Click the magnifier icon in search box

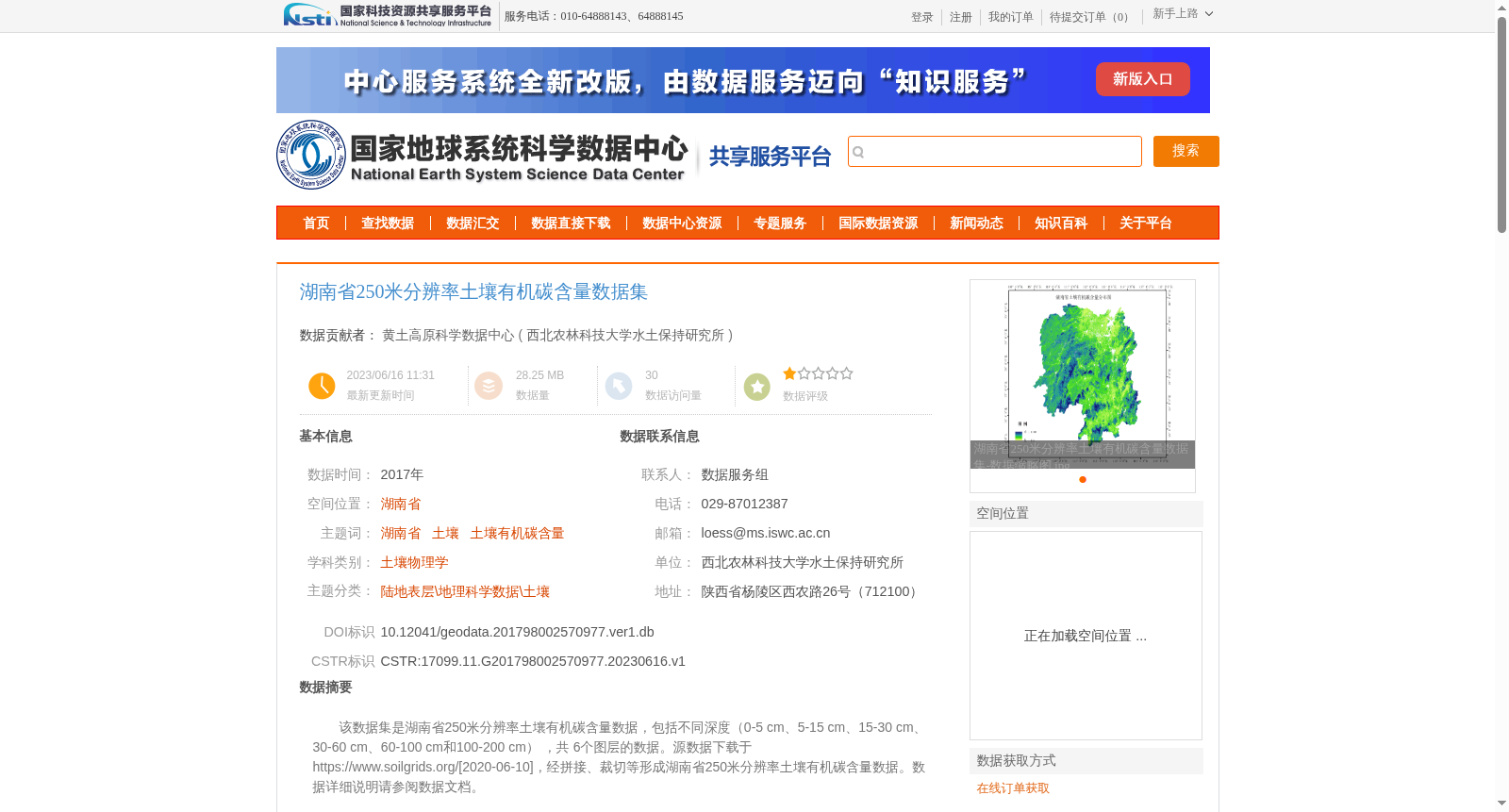pos(858,152)
